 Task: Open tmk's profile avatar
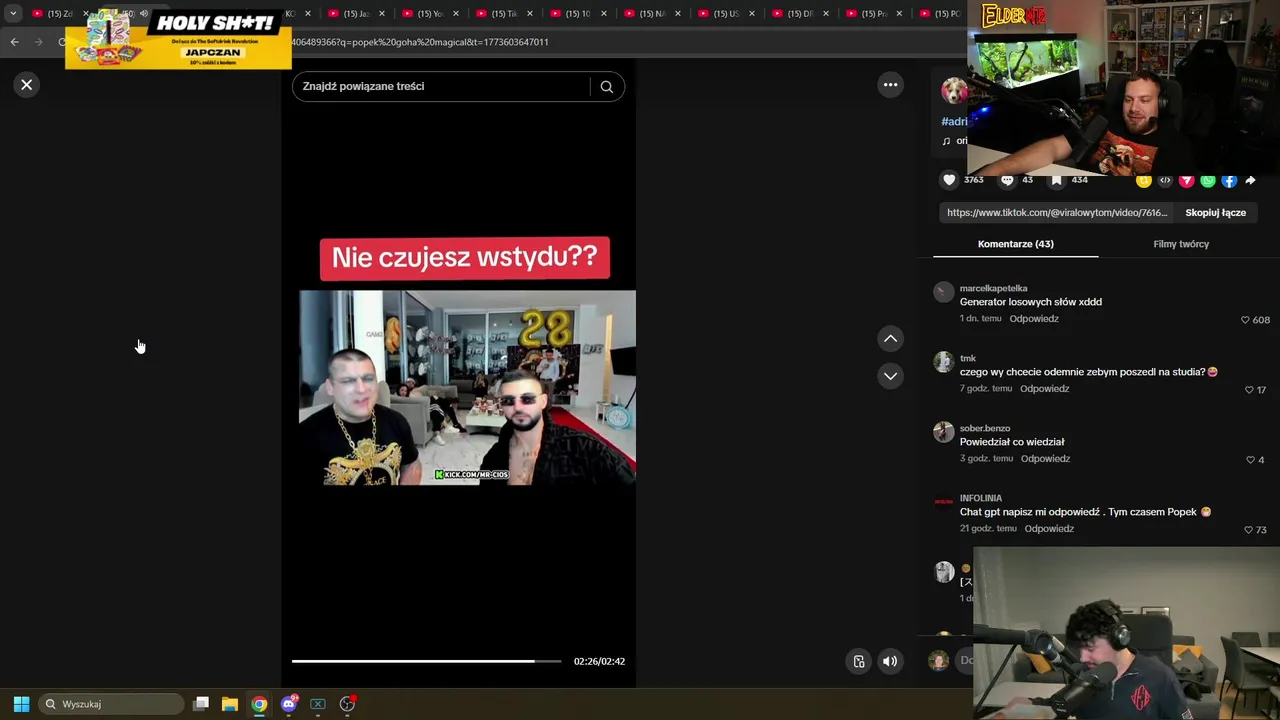[x=944, y=362]
